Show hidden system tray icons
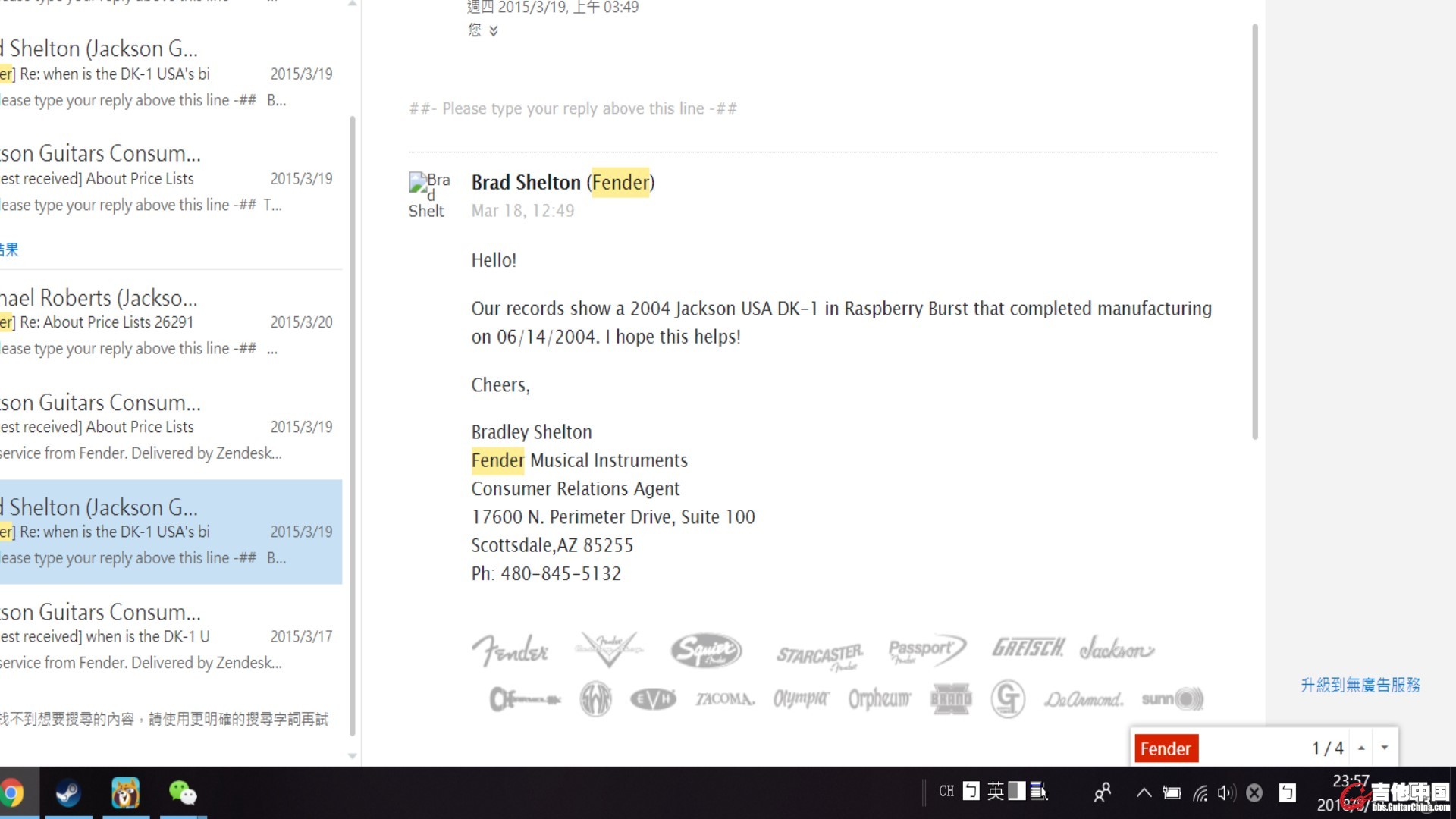 [x=1144, y=793]
